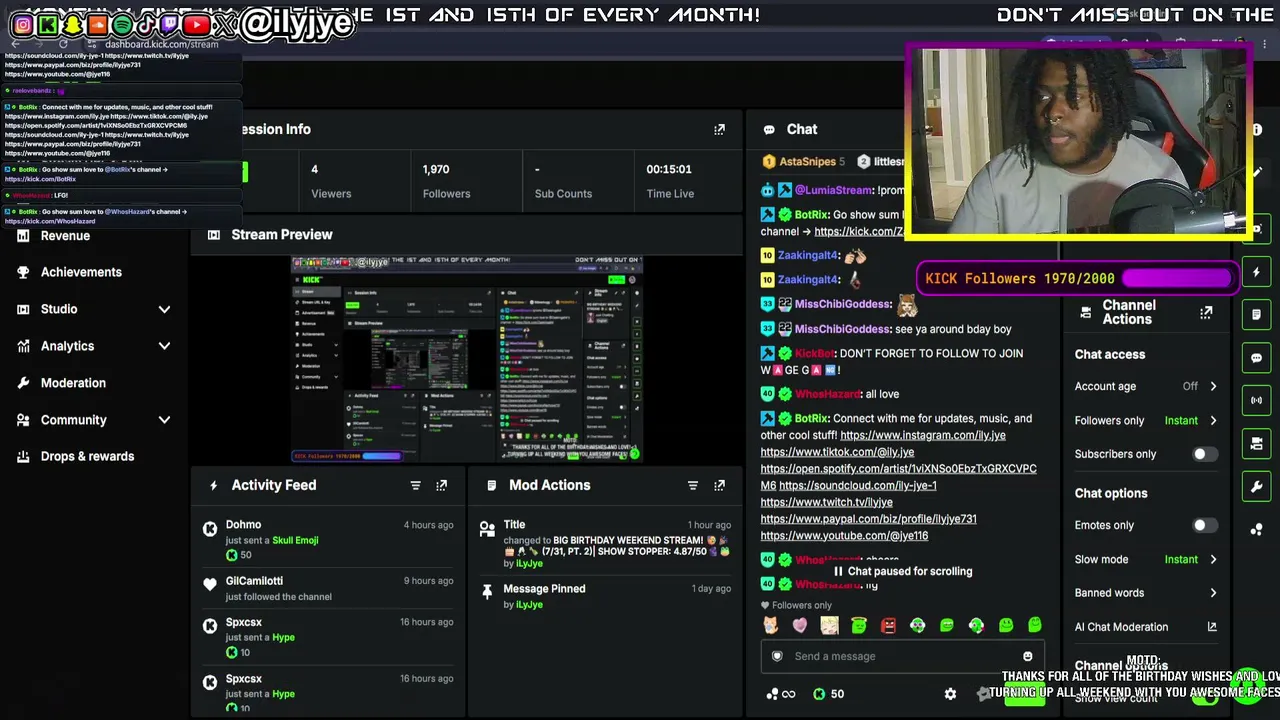Expand the Community sidebar section
The image size is (1280, 720).
point(164,420)
